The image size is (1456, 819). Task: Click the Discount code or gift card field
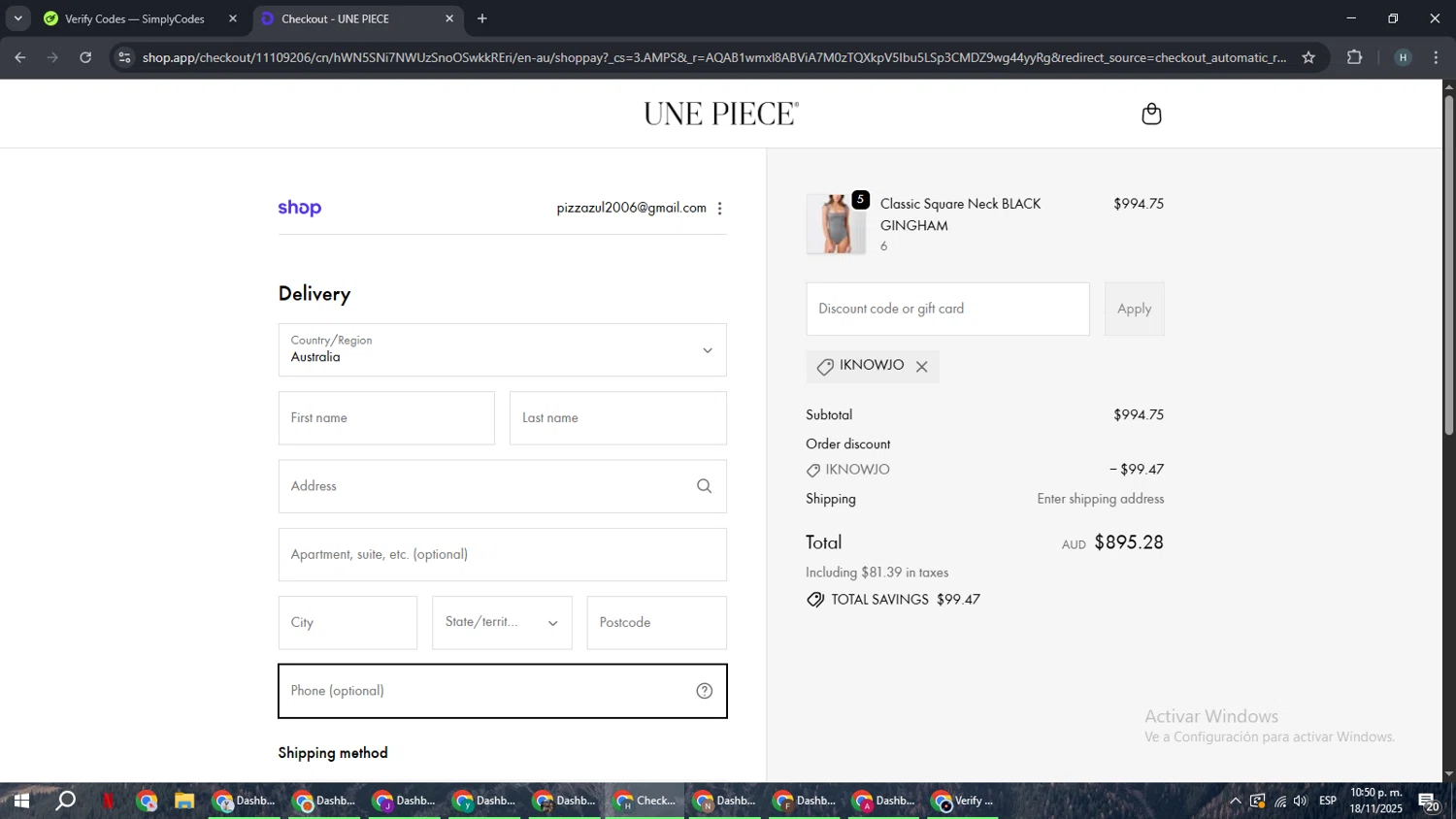(947, 309)
